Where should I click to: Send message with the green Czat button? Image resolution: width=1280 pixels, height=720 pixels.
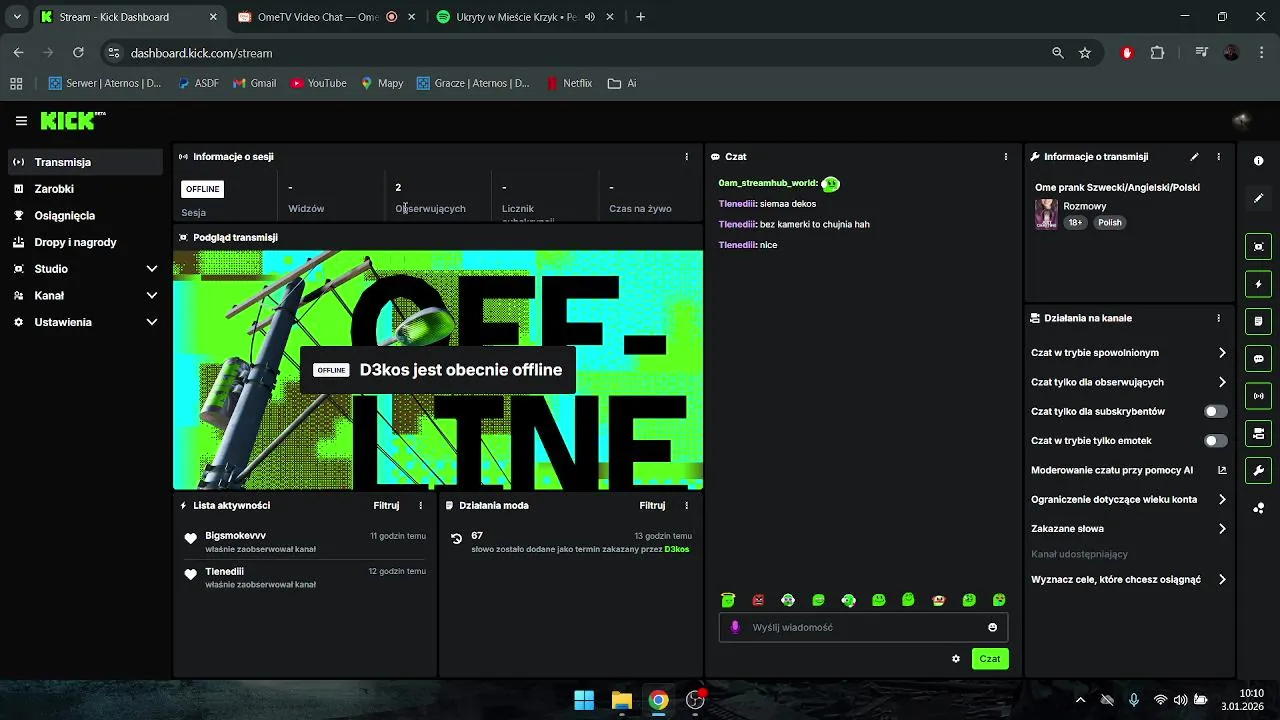click(x=990, y=659)
